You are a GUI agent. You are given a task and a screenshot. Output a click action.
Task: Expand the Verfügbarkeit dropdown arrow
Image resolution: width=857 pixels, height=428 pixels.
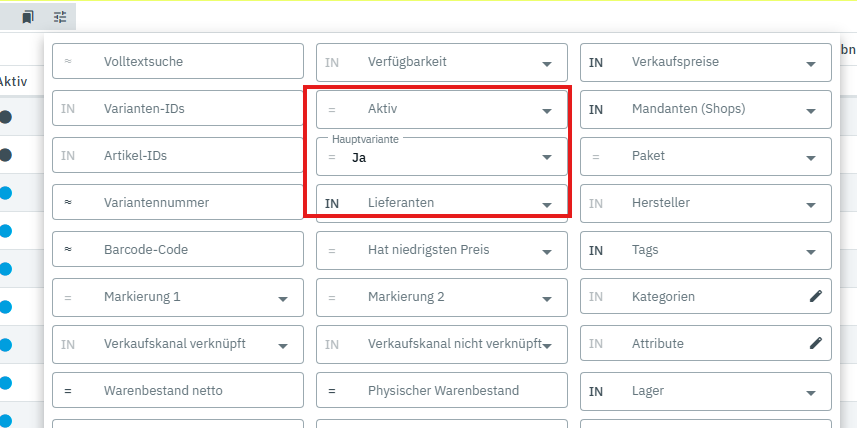546,63
